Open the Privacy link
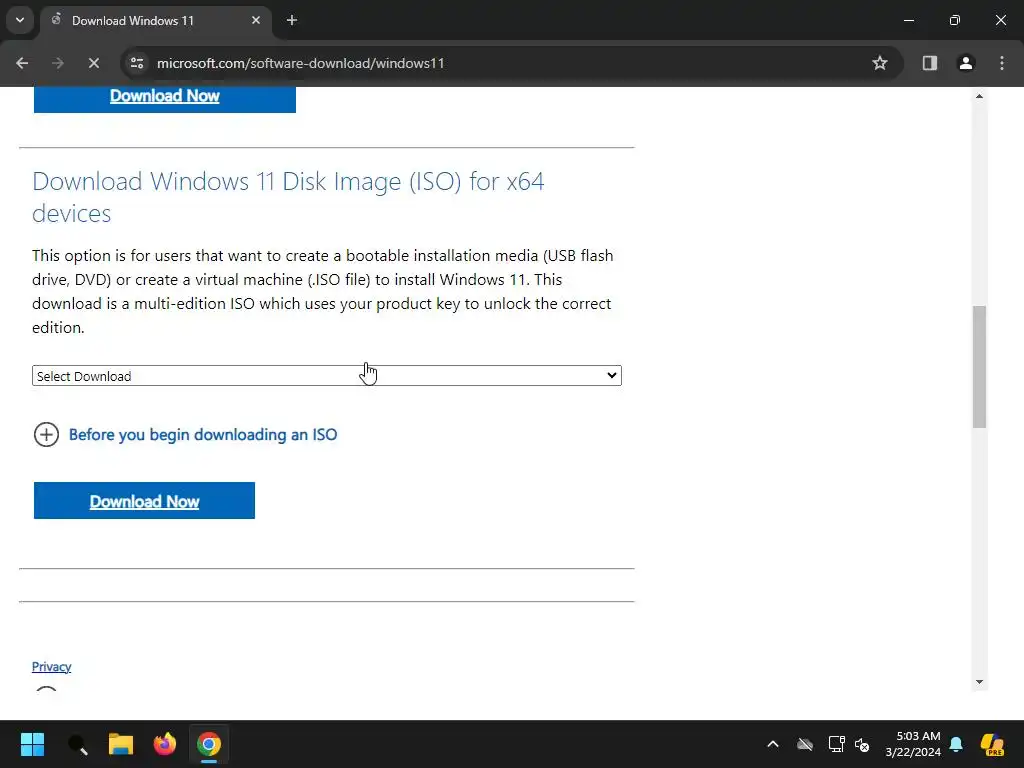This screenshot has height=768, width=1024. coord(52,667)
